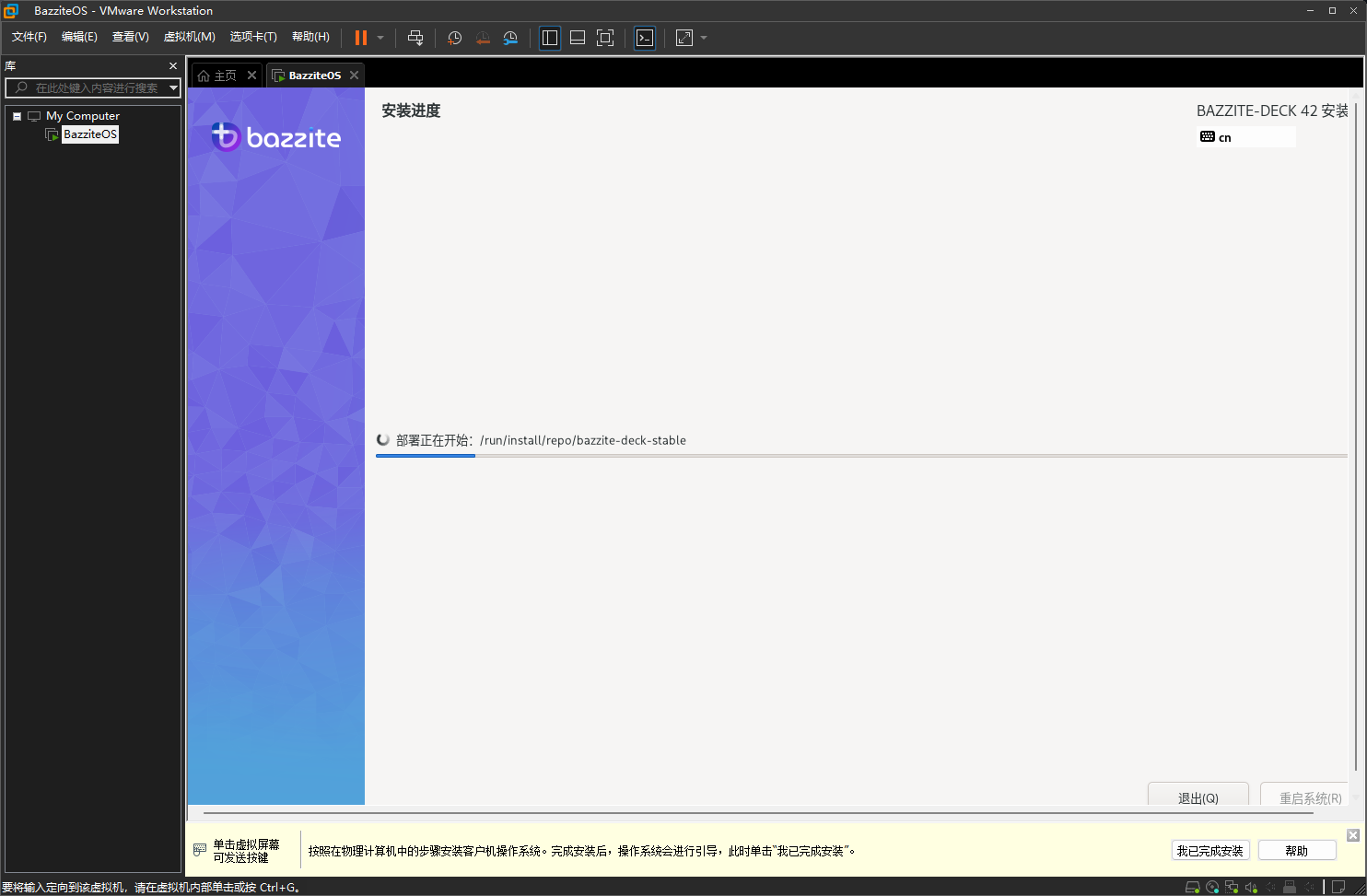Toggle the thumbnail bar view

[x=578, y=38]
